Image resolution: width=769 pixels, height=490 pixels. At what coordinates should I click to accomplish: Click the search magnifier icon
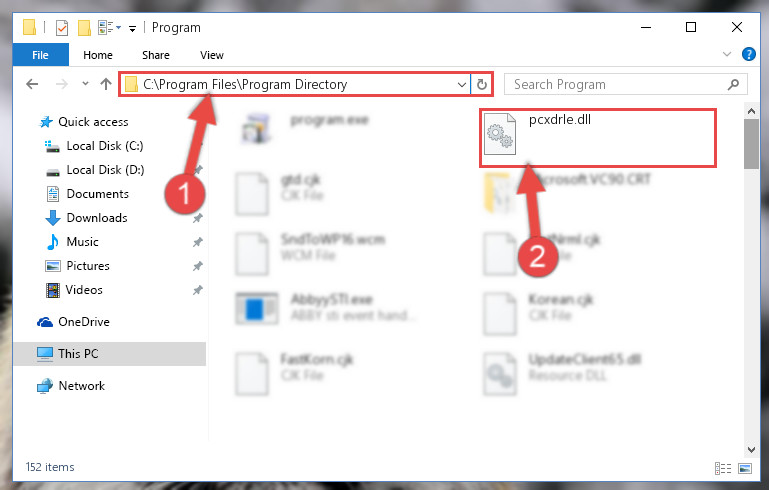[733, 84]
